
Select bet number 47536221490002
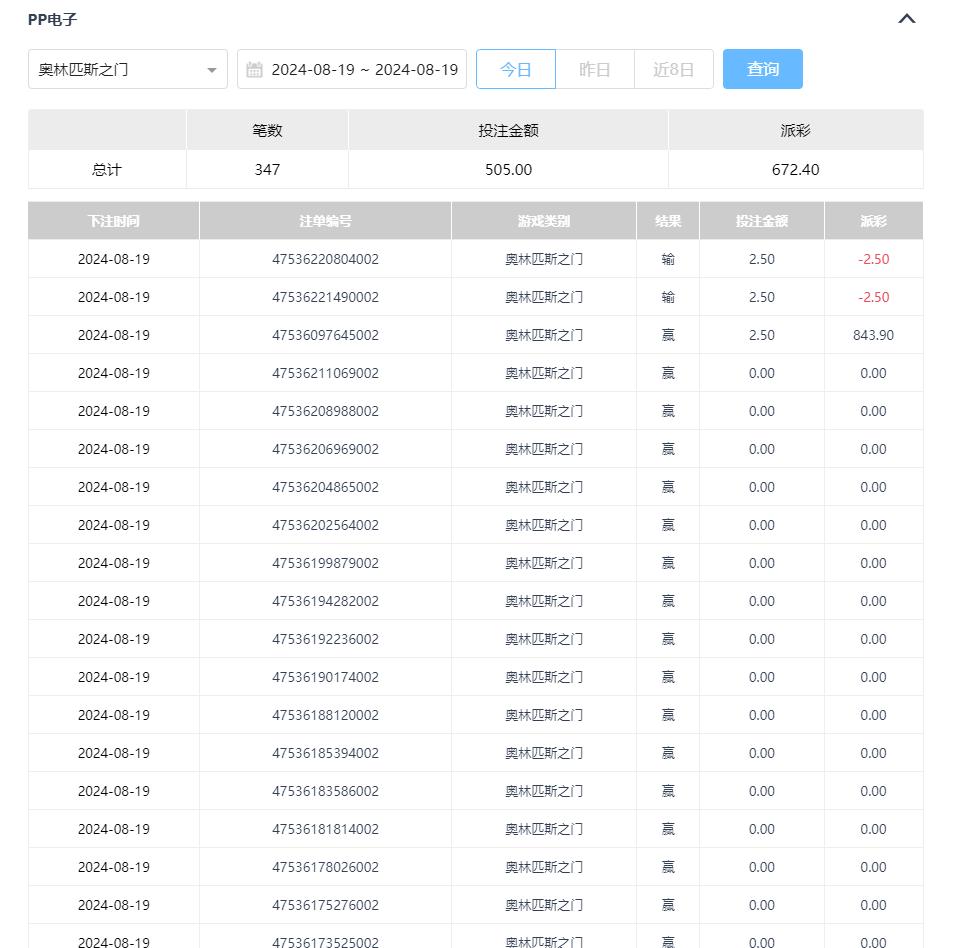click(x=325, y=297)
